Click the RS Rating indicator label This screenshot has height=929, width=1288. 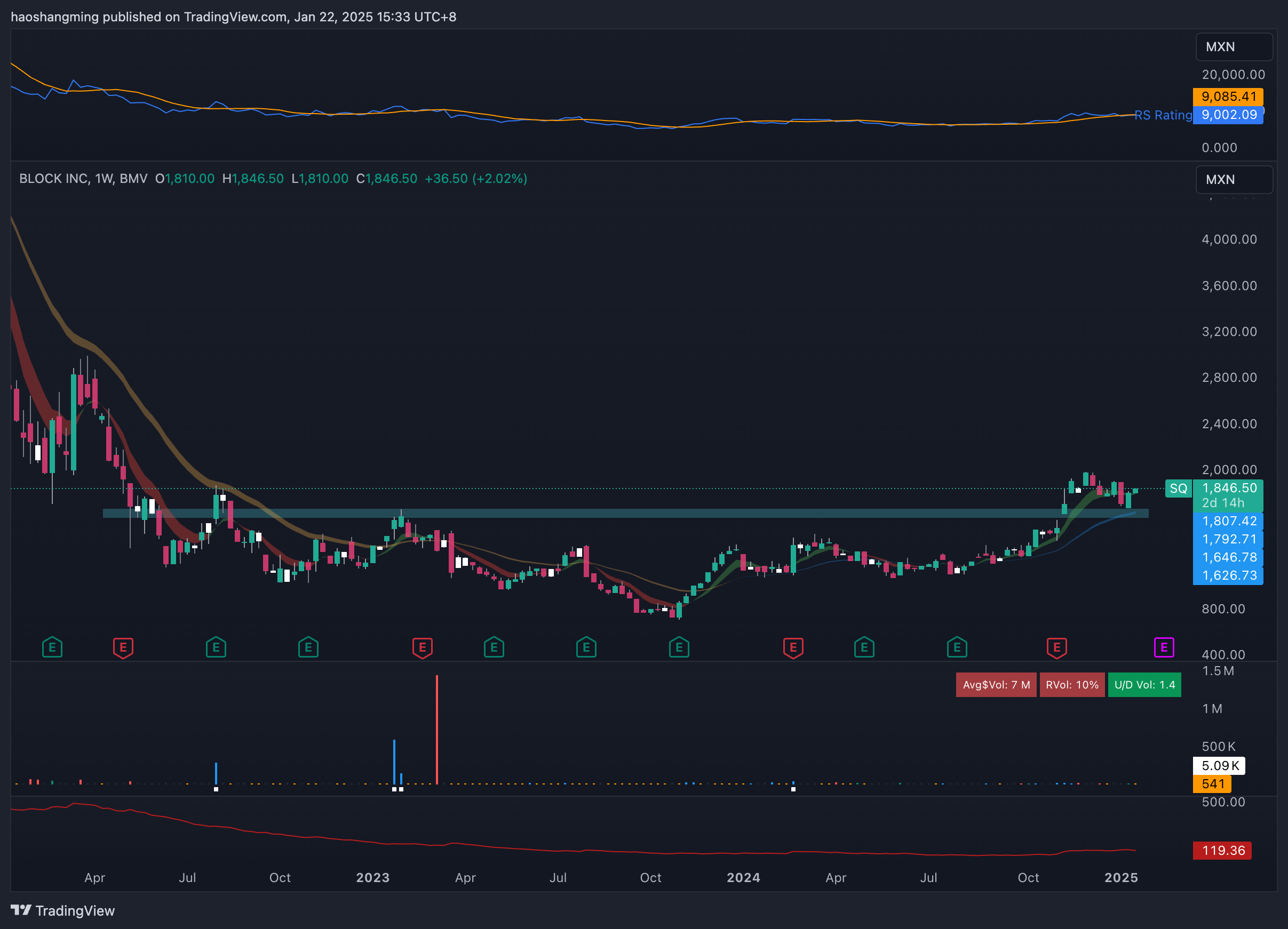pyautogui.click(x=1163, y=115)
